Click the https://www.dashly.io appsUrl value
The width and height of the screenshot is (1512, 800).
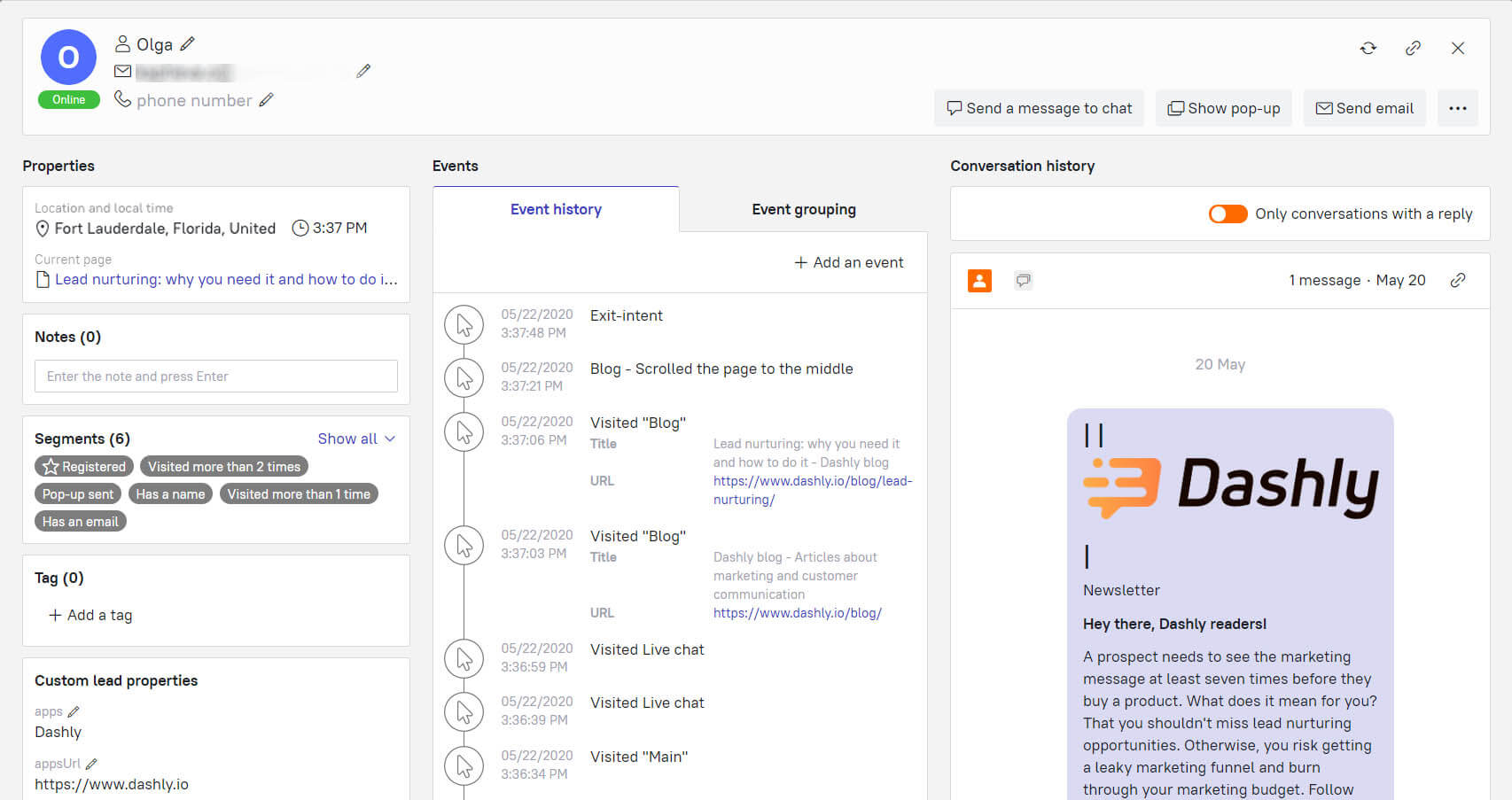click(x=112, y=784)
